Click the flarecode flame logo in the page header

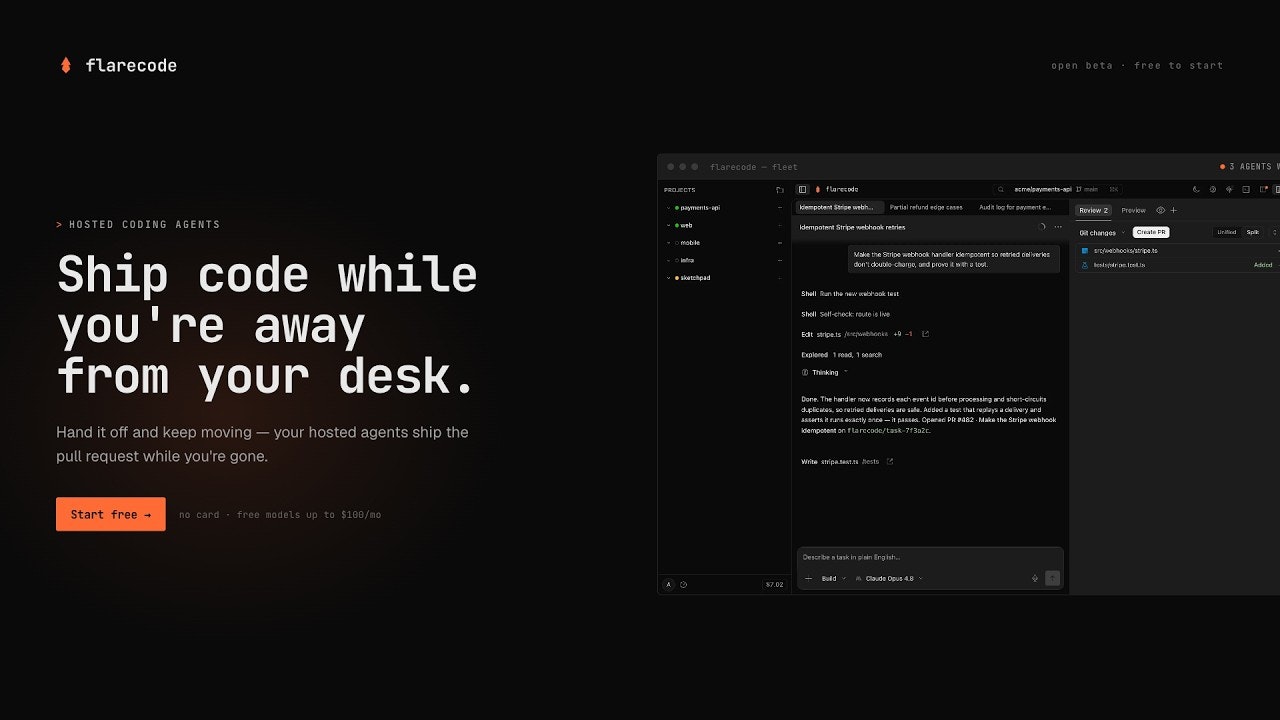[66, 65]
